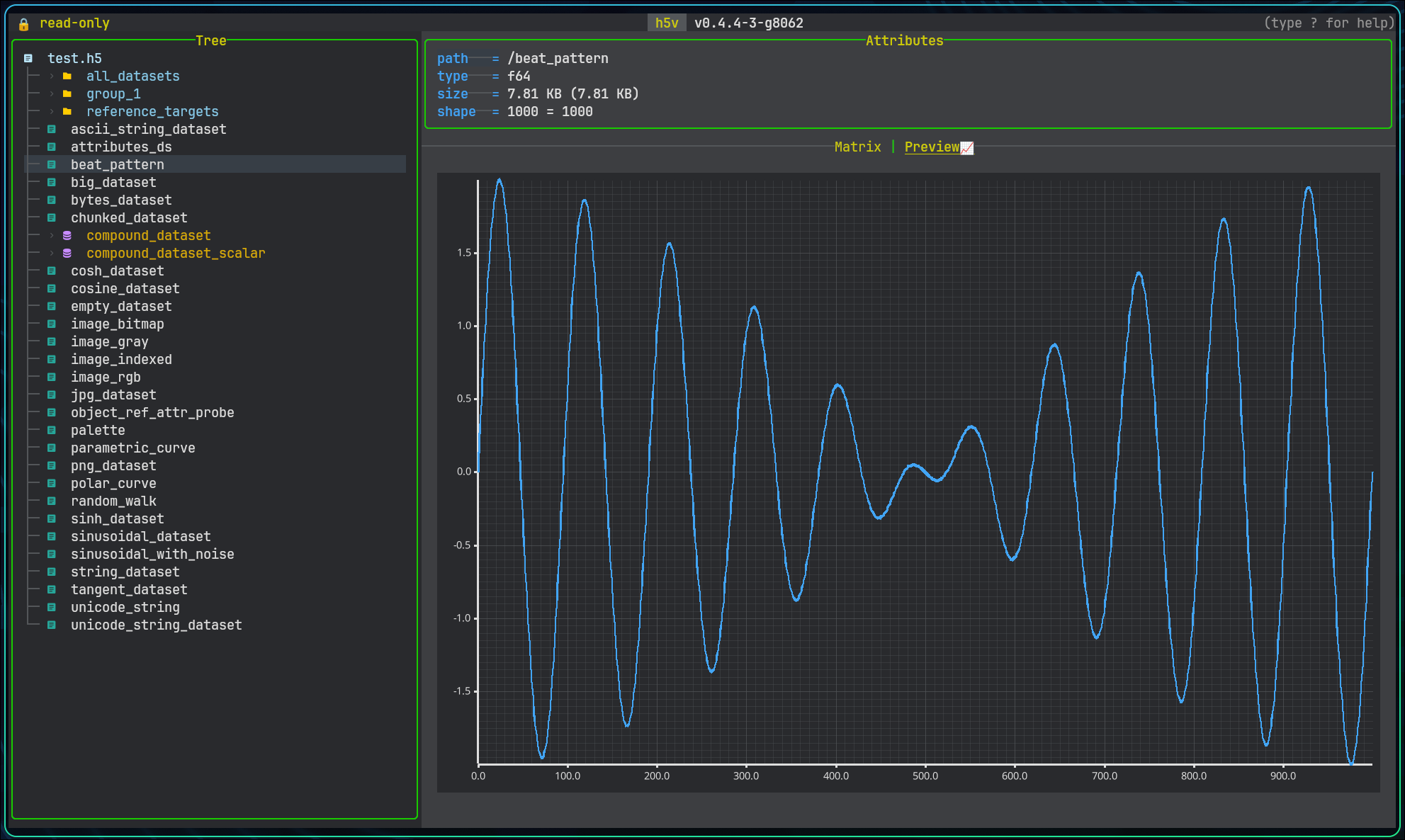Click the f64 type value

519,76
